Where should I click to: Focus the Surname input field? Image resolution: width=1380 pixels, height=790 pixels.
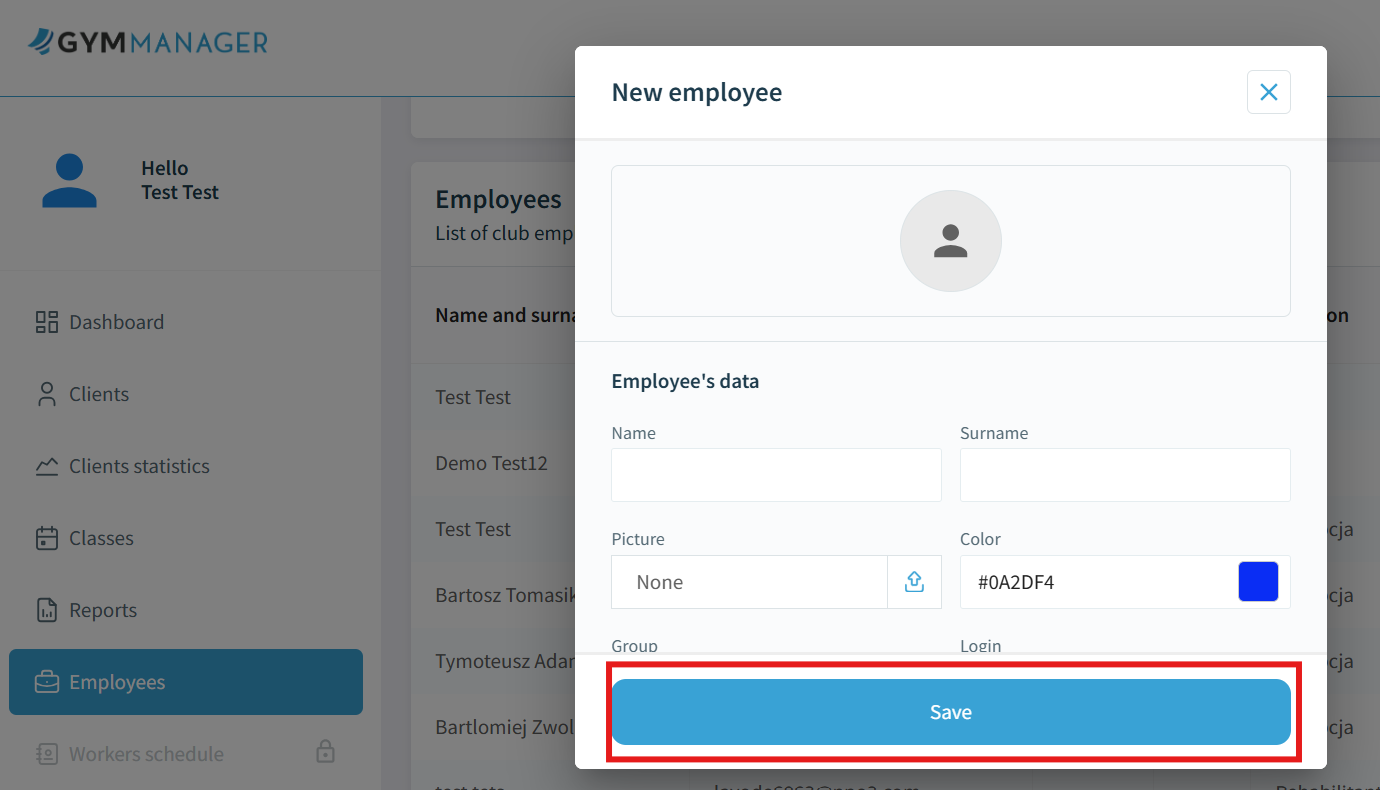pyautogui.click(x=1125, y=475)
